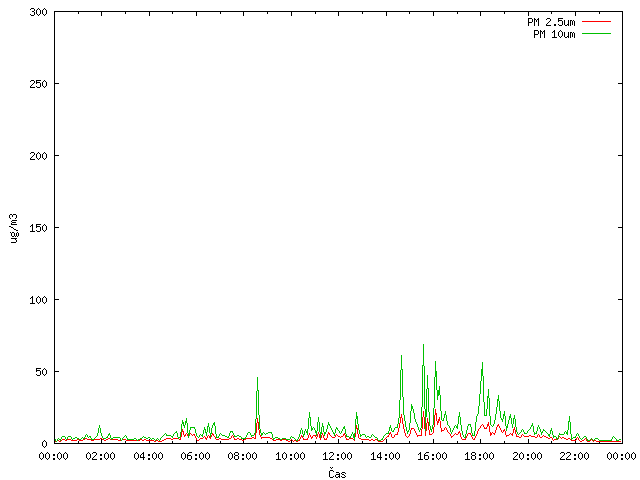Click the red PM 2.5um legend line
640x480 pixels.
point(596,22)
